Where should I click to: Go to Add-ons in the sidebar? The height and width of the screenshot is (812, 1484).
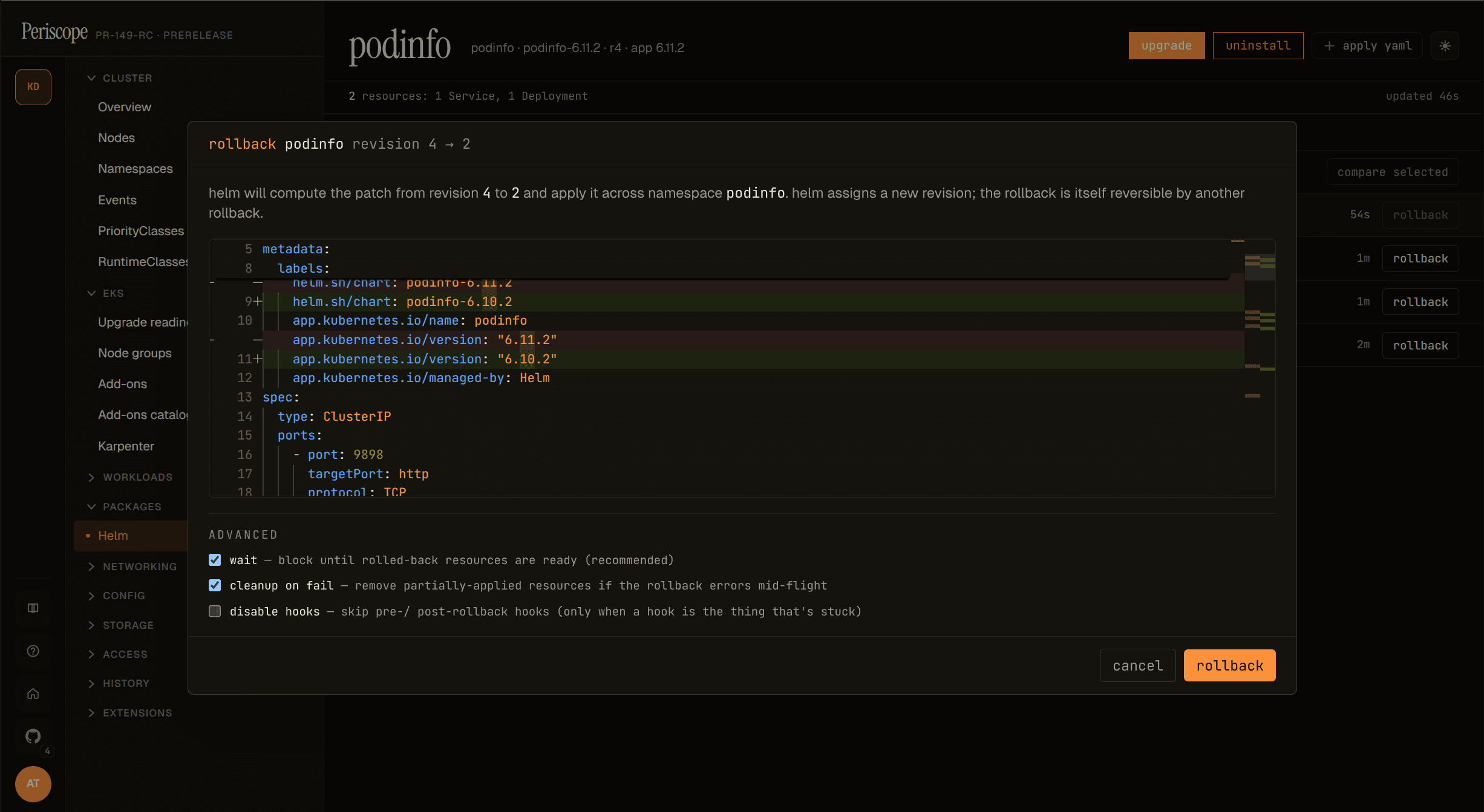pos(122,384)
